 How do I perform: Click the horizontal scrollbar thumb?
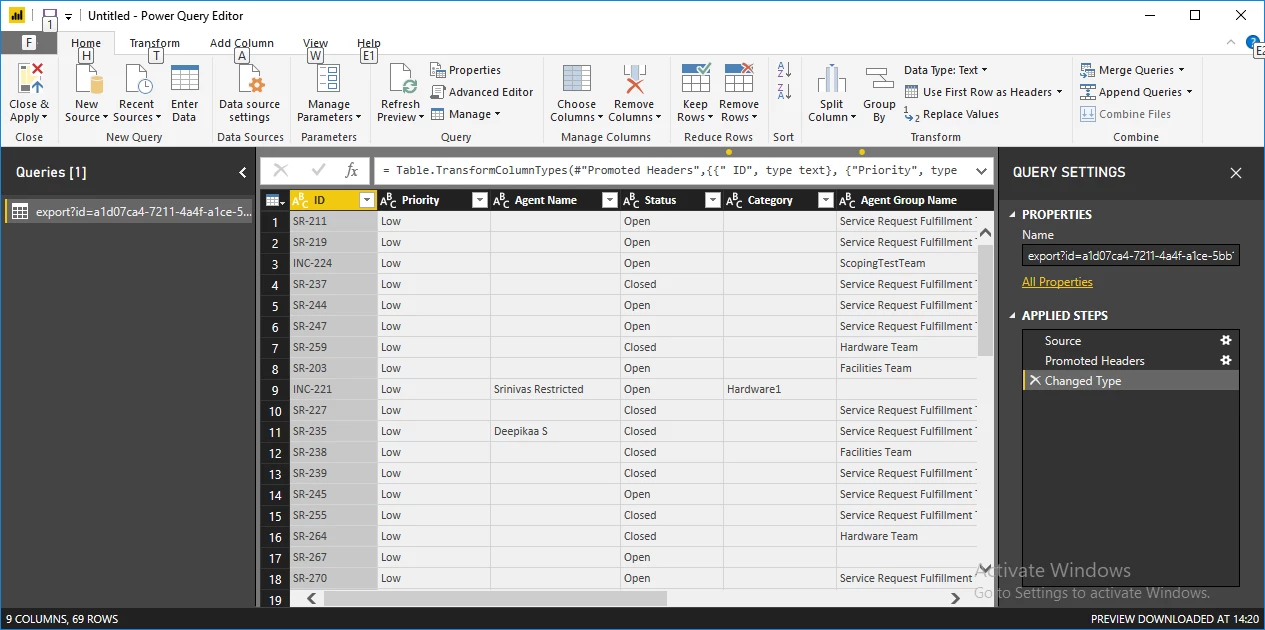[496, 598]
